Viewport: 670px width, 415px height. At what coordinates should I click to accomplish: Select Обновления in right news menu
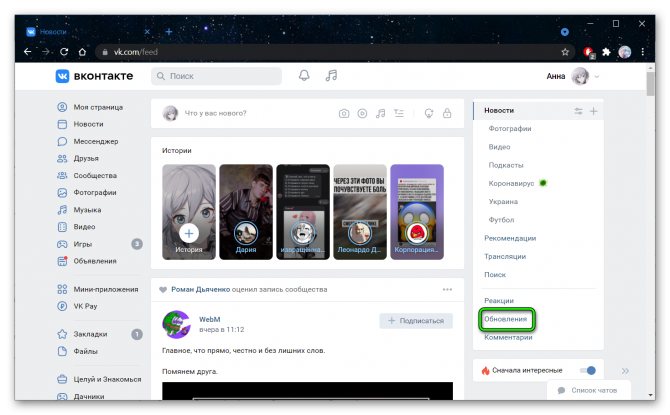(505, 319)
